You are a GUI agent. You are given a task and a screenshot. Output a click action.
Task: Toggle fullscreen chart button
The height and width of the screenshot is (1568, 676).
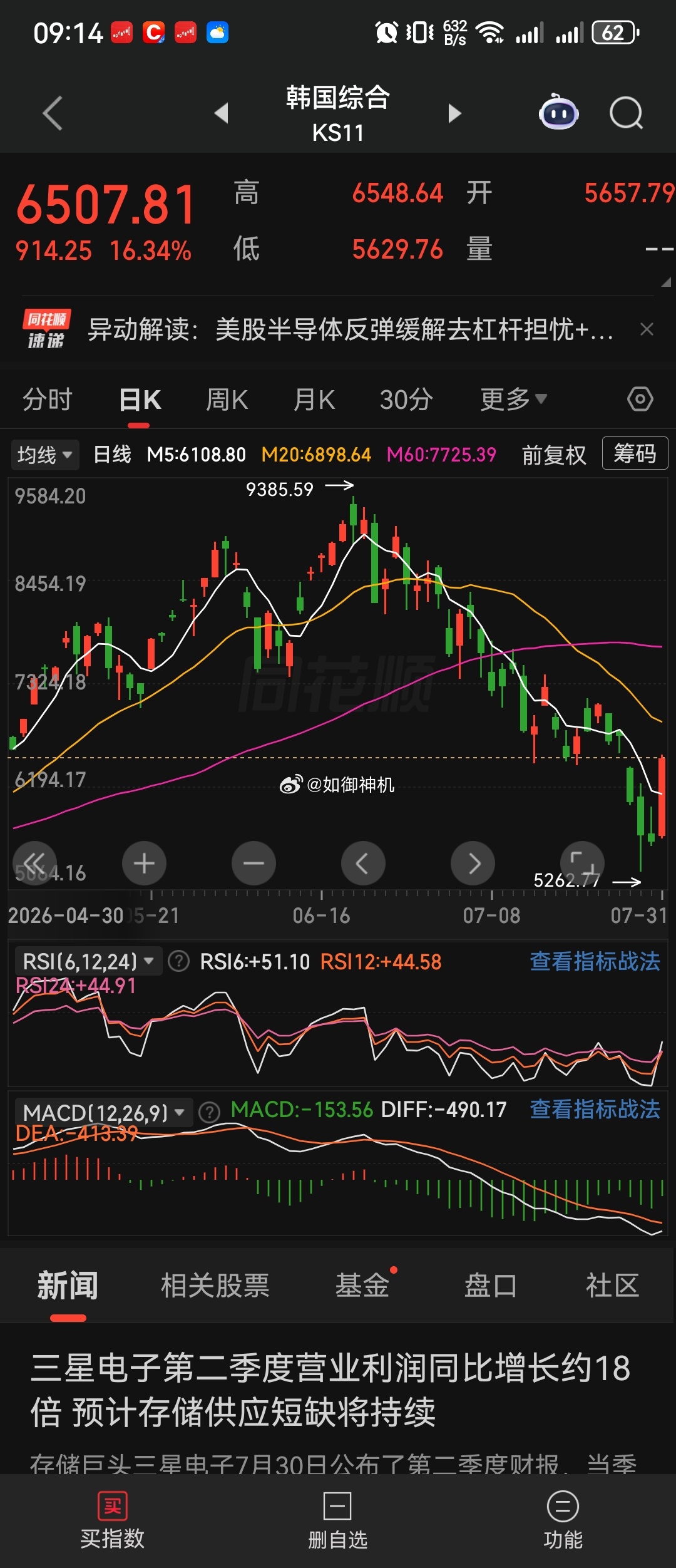[582, 863]
